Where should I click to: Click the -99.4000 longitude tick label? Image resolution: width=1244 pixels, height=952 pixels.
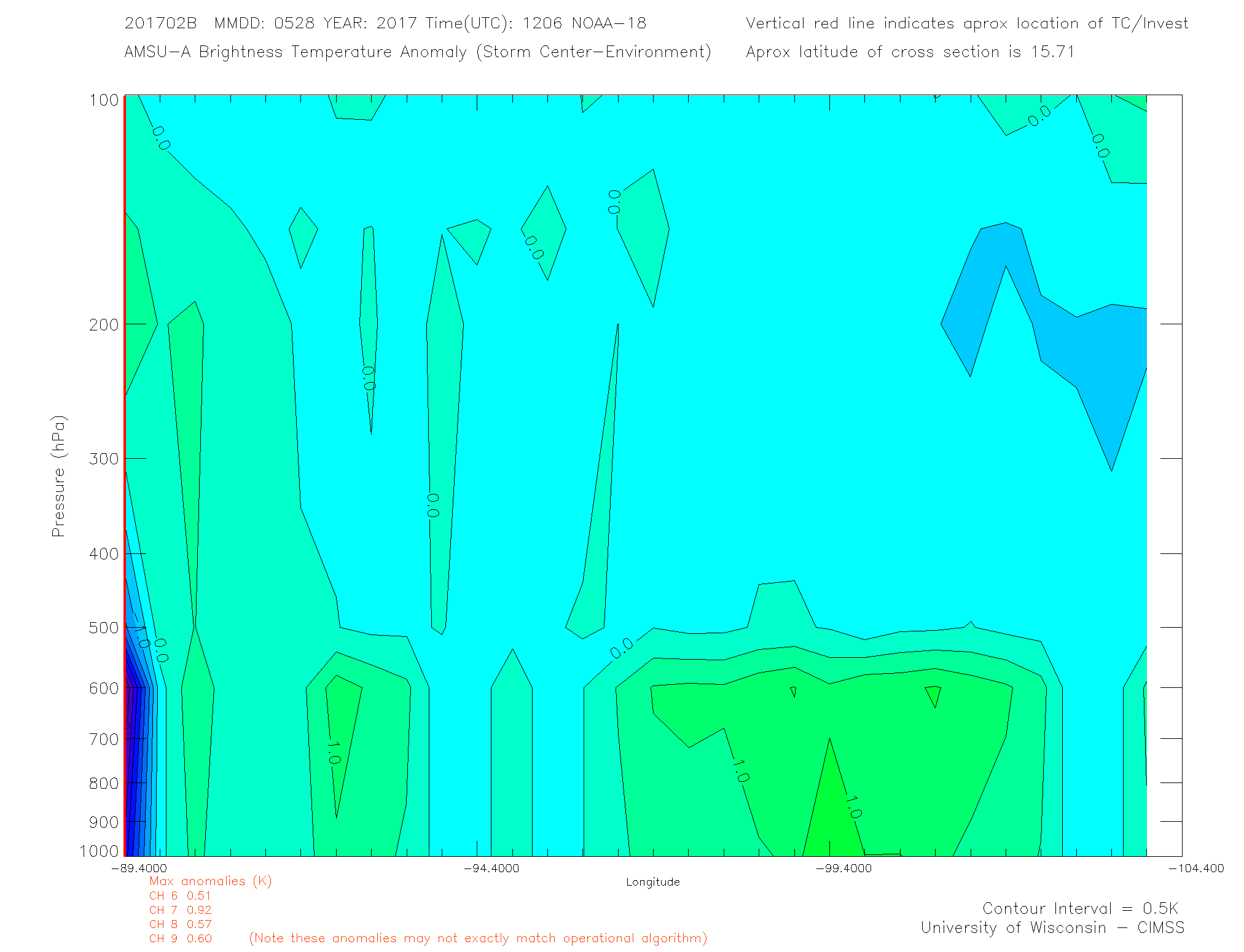pos(843,868)
